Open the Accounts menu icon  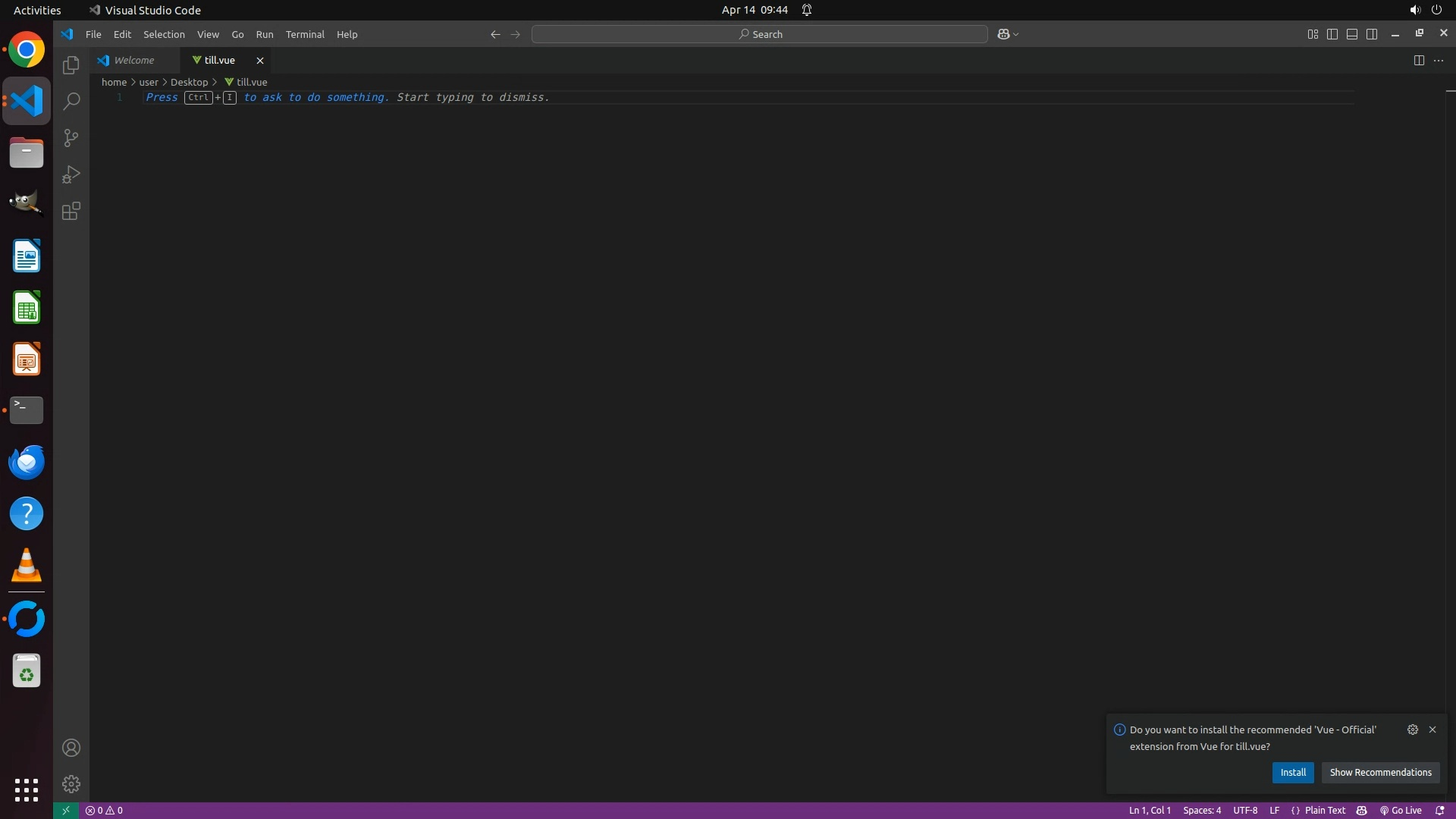71,748
